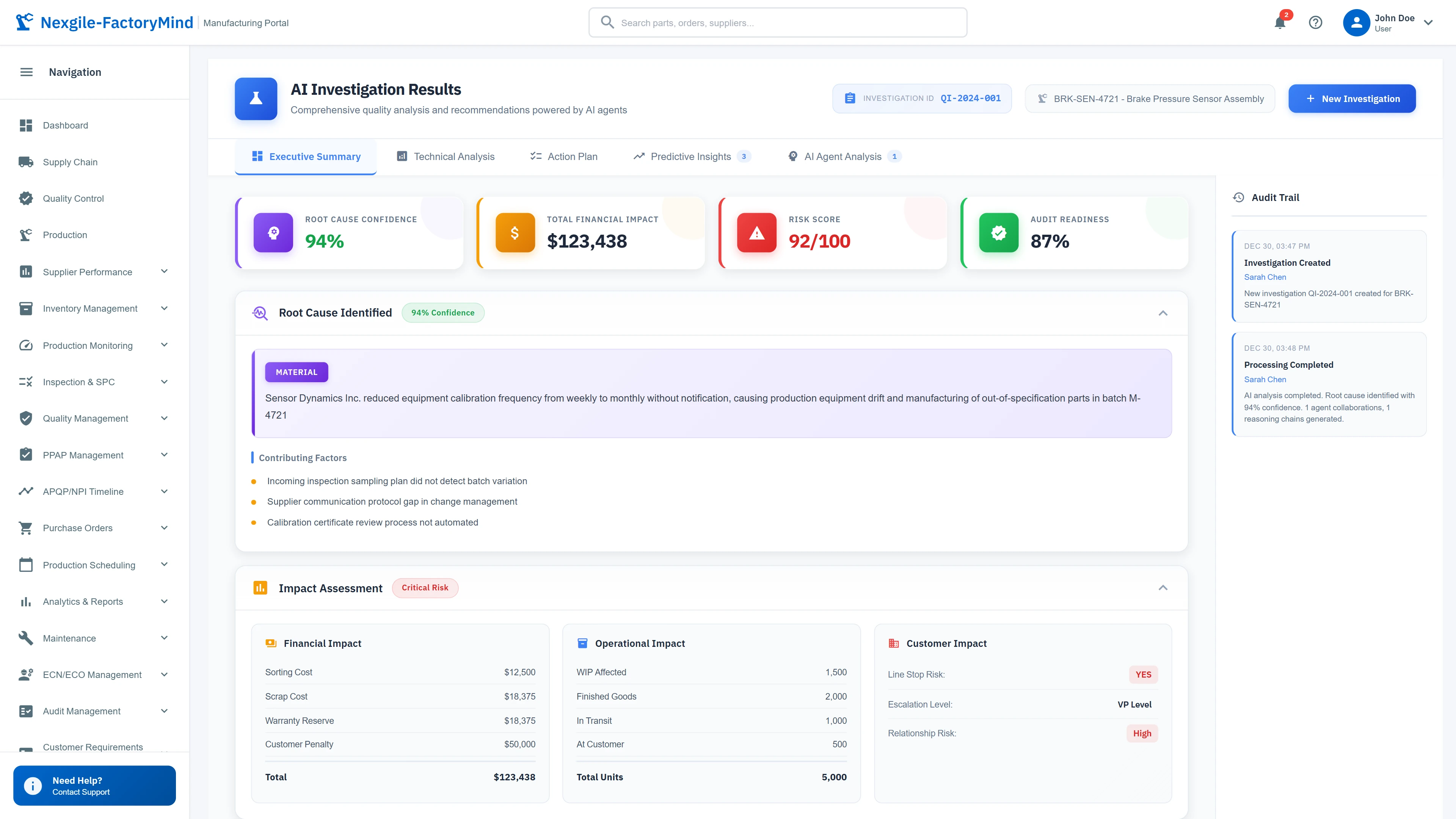This screenshot has height=819, width=1456.
Task: Open the help question mark icon
Action: (x=1316, y=23)
